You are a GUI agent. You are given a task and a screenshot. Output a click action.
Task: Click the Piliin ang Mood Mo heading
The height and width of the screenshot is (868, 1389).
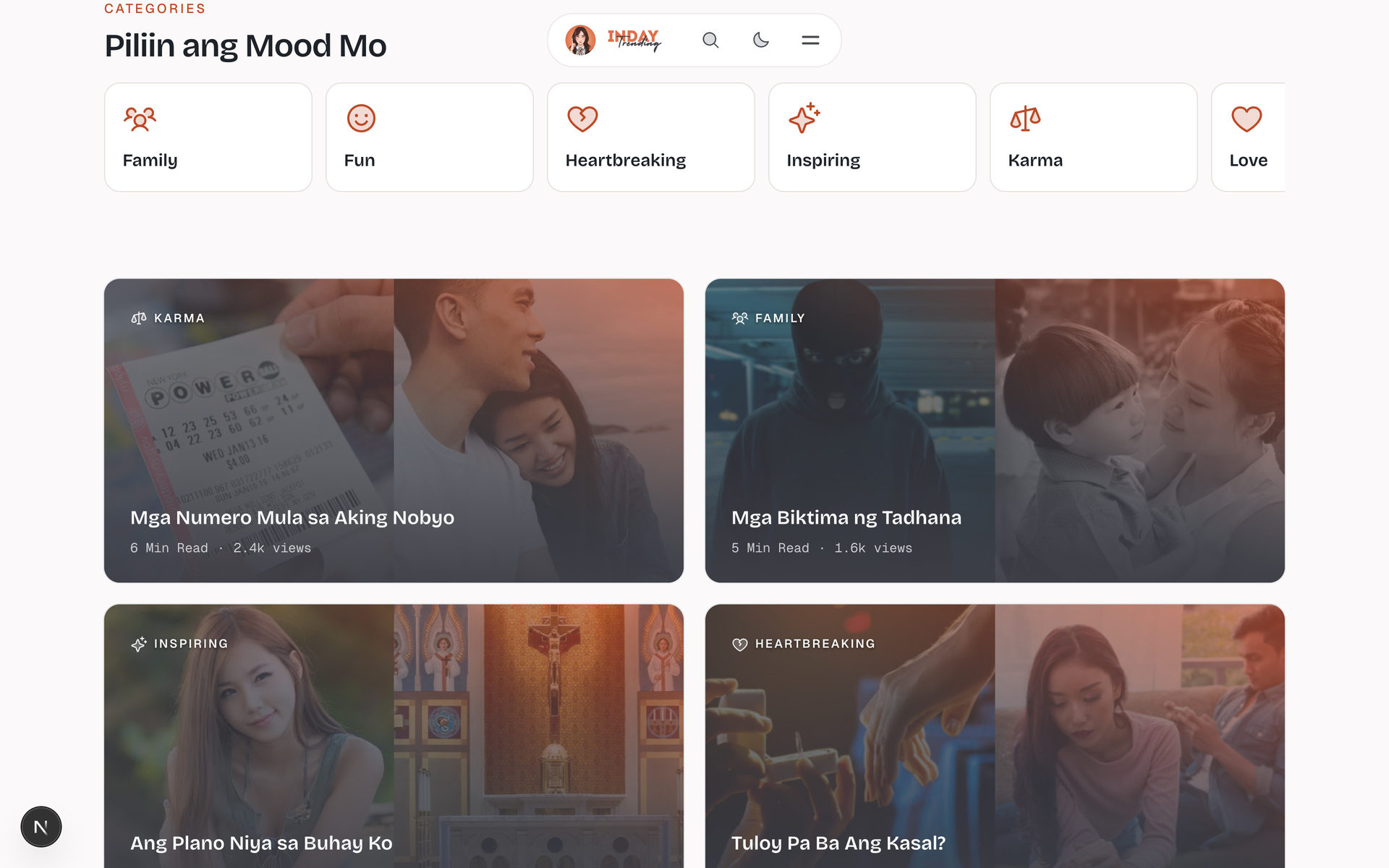[245, 46]
